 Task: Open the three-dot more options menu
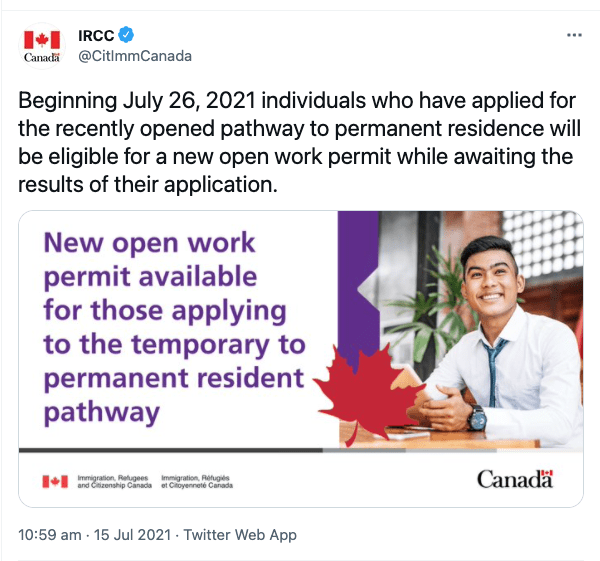pos(573,35)
